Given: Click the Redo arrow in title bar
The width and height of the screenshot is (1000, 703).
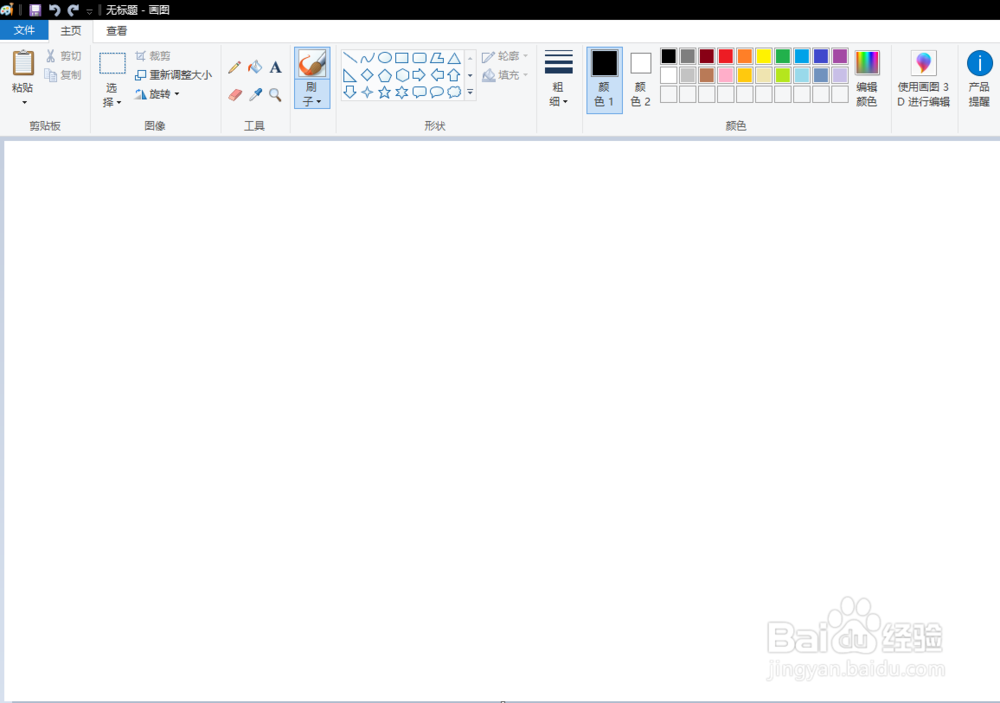Looking at the screenshot, I should point(73,10).
